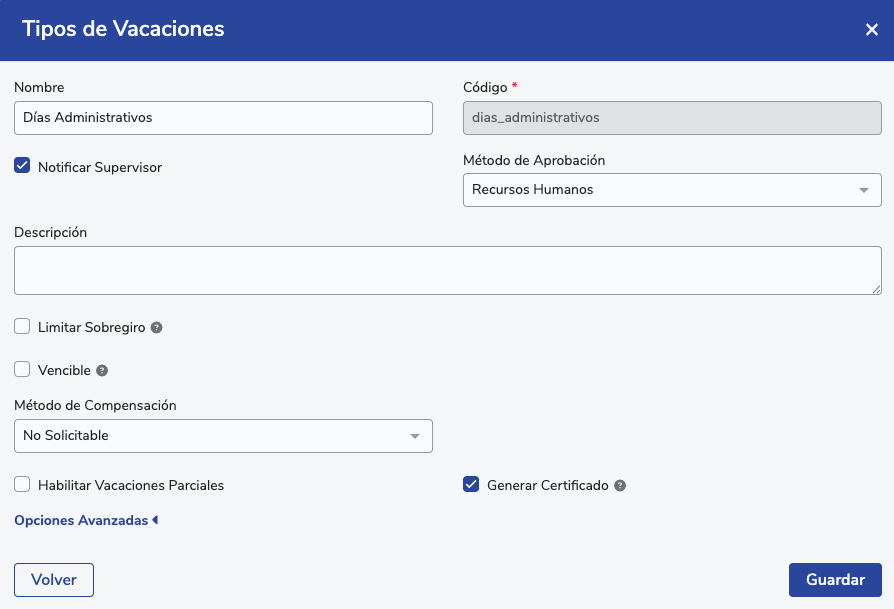
Task: Open the Método de Compensación dropdown
Action: tap(223, 436)
